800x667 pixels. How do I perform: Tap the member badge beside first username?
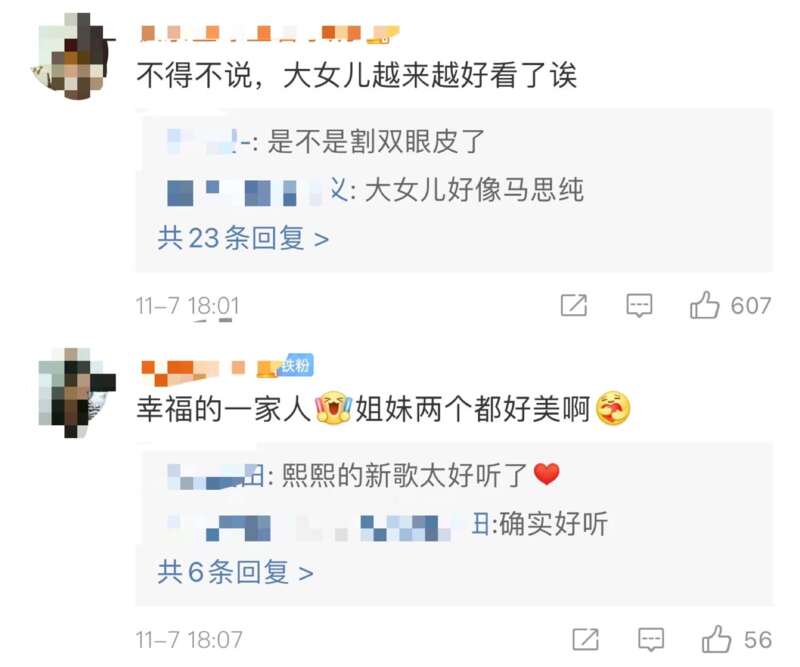(x=385, y=35)
